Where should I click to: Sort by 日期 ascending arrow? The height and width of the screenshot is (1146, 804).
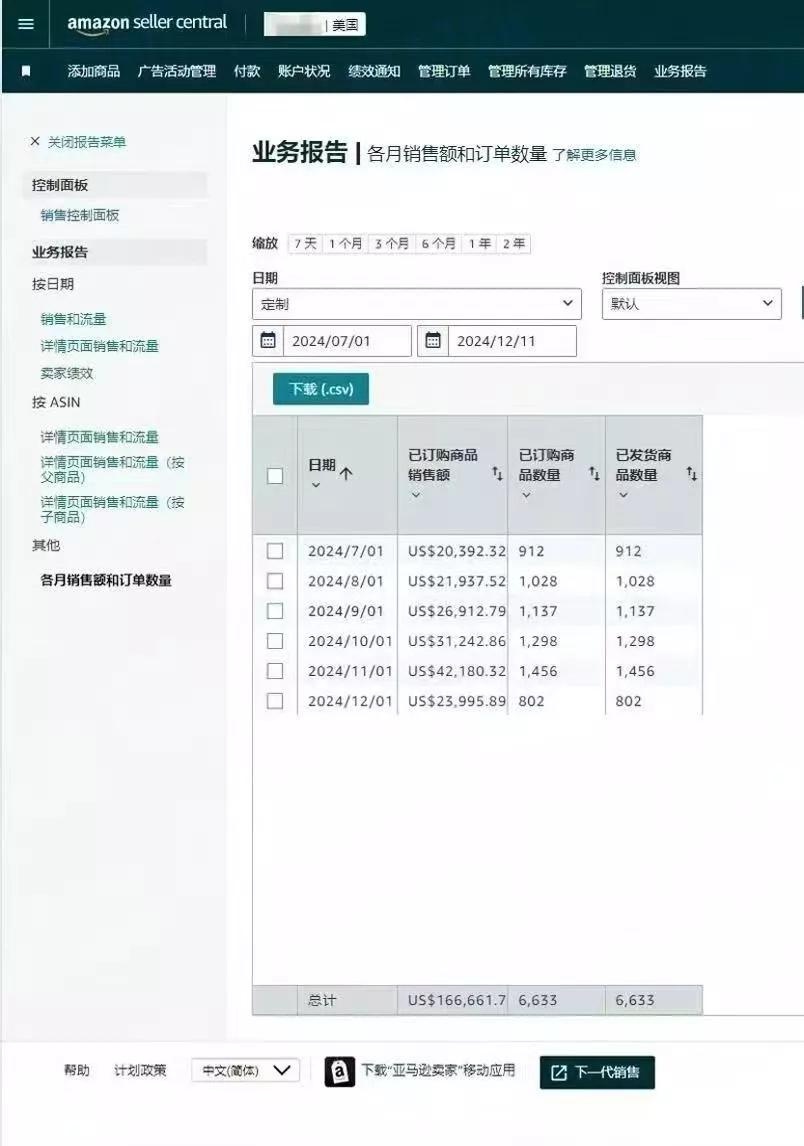tap(346, 473)
